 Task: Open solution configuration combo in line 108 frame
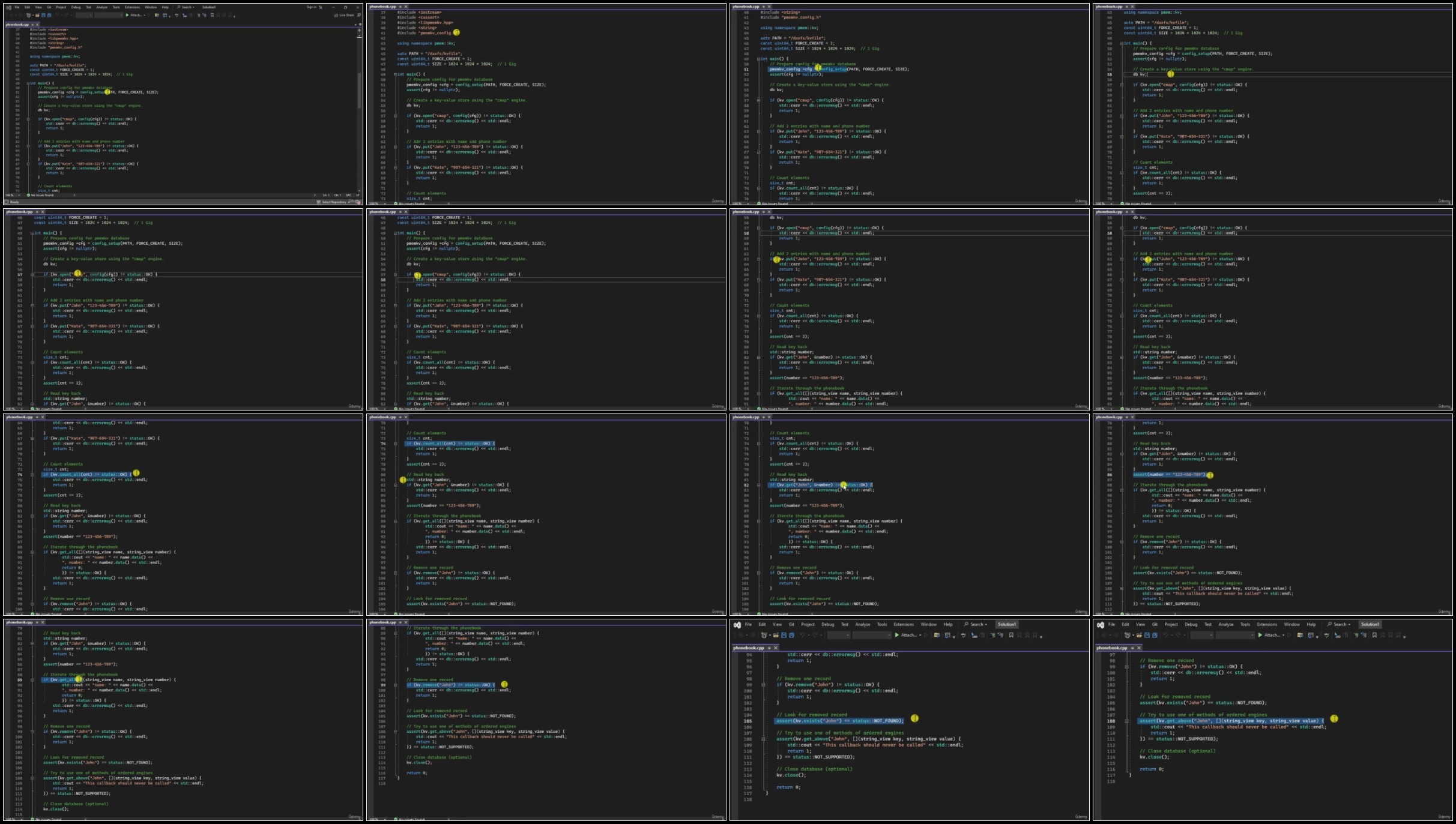1202,635
